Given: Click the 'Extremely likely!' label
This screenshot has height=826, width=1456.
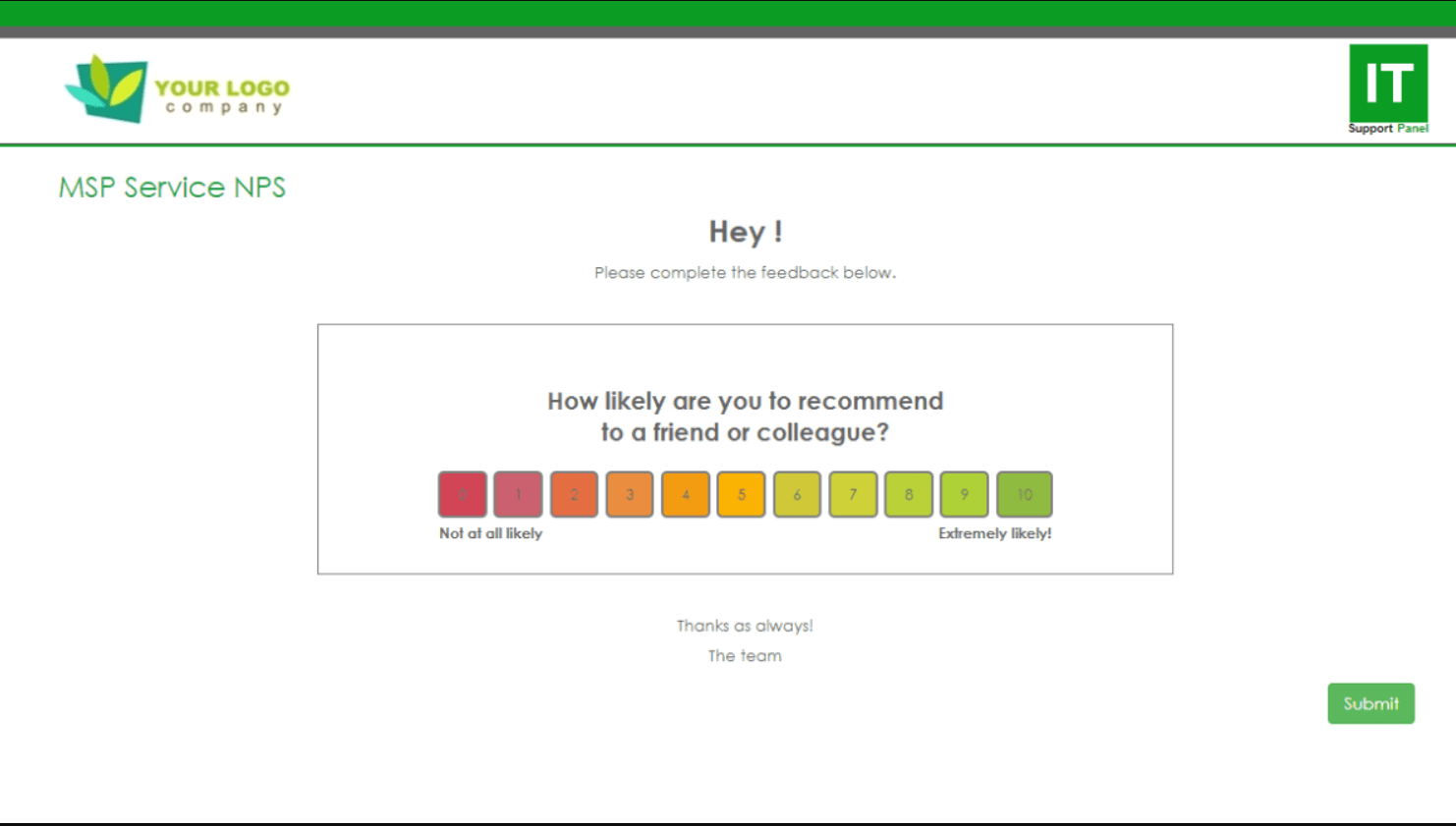Looking at the screenshot, I should click(994, 533).
